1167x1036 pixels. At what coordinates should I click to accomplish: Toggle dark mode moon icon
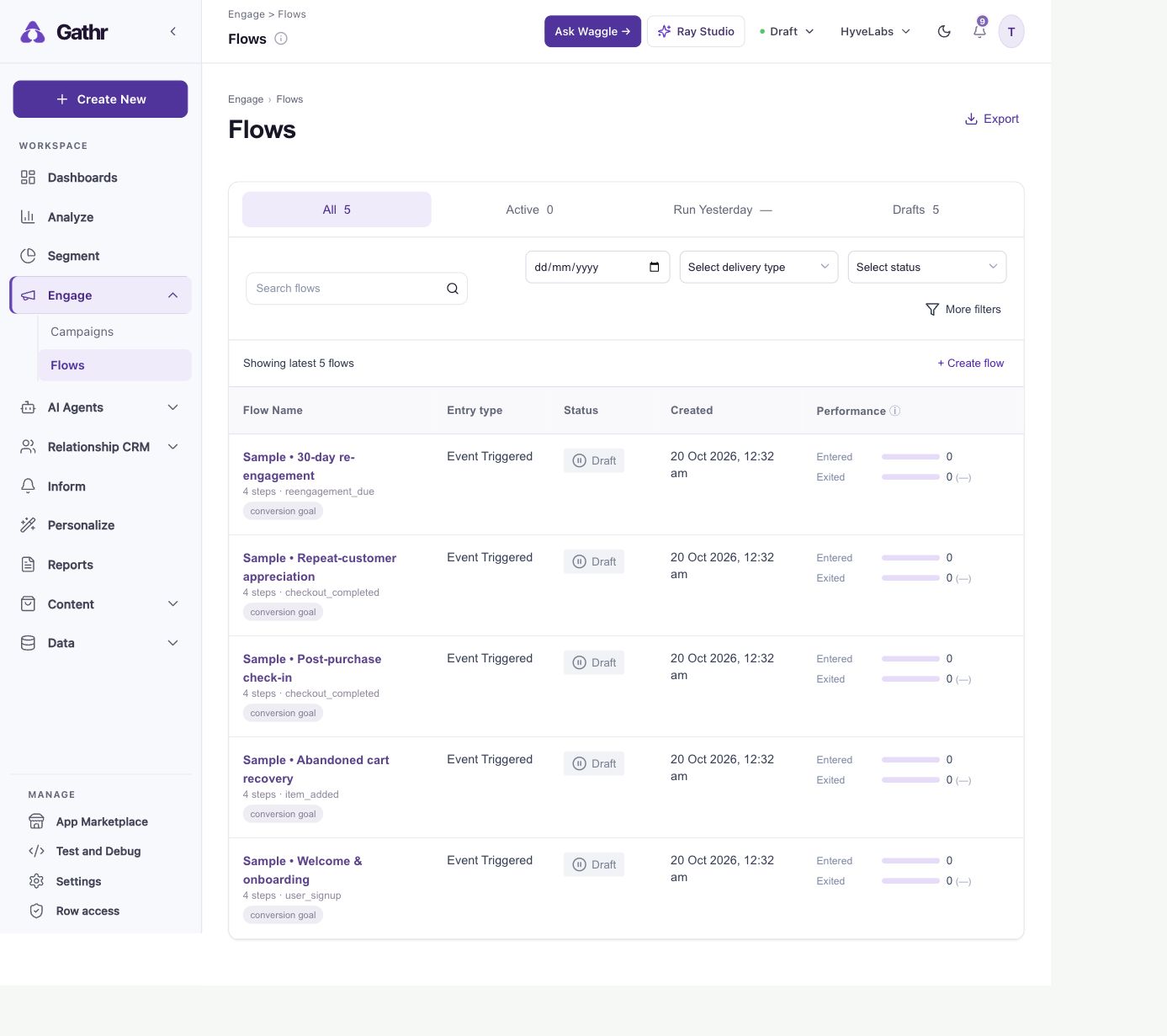click(x=944, y=31)
